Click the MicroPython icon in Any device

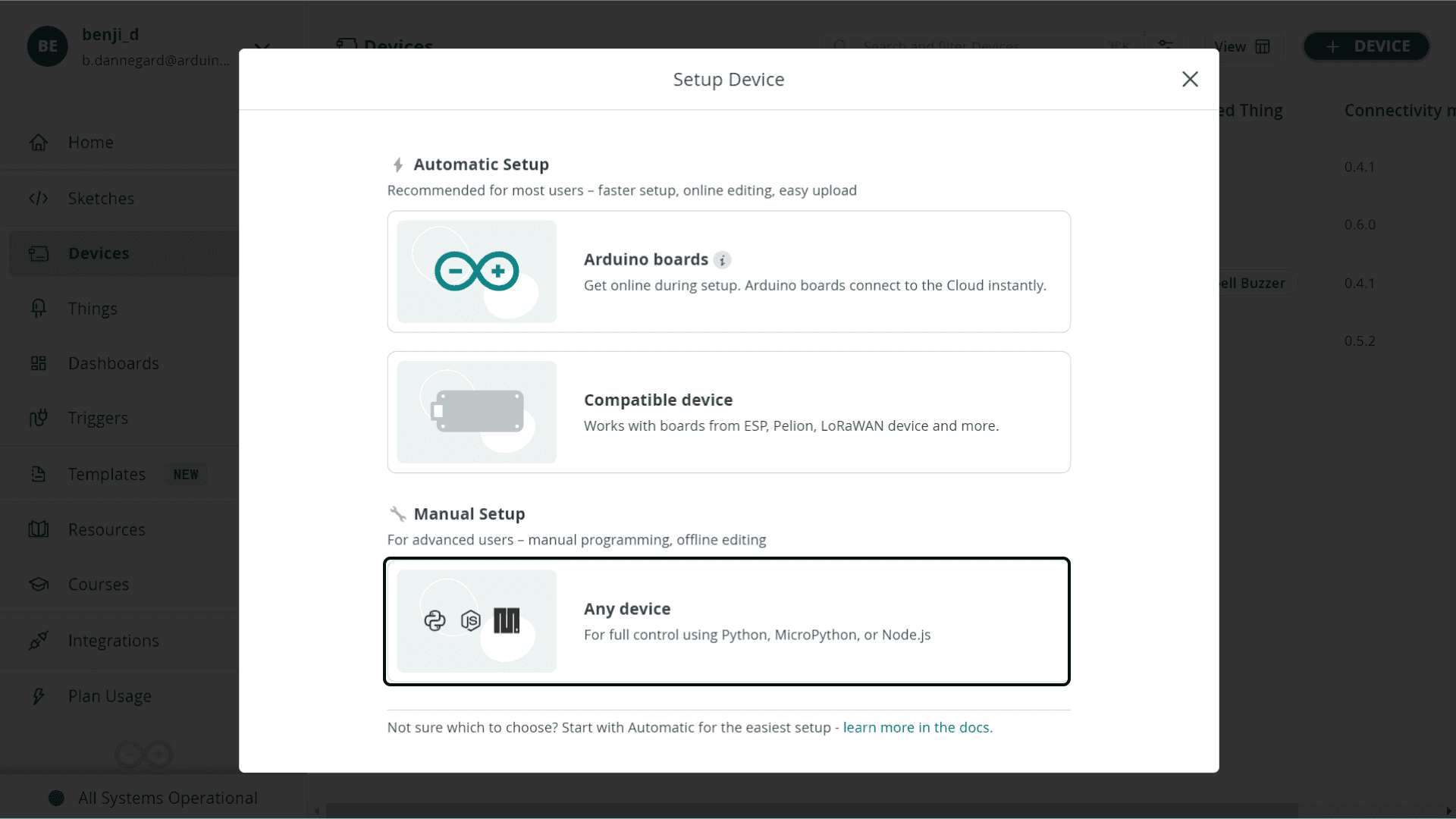(507, 621)
